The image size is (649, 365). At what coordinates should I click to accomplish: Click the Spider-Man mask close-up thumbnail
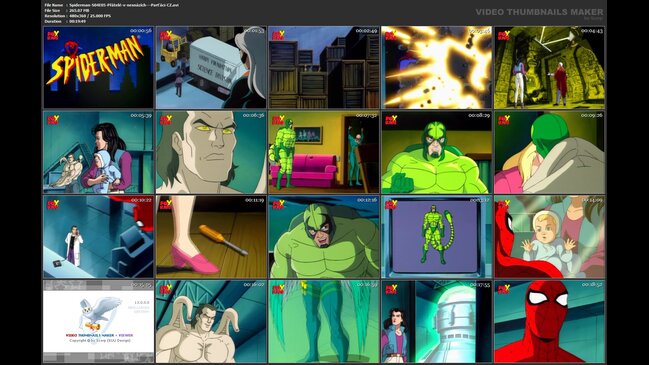coord(549,322)
